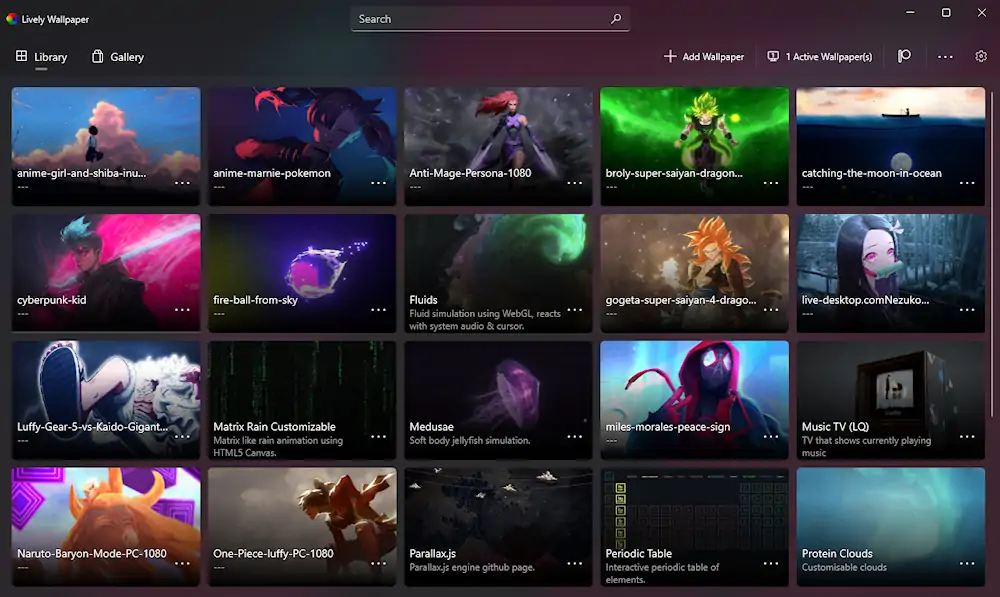Open options for fire-ball-from-sky wallpaper

(x=378, y=310)
